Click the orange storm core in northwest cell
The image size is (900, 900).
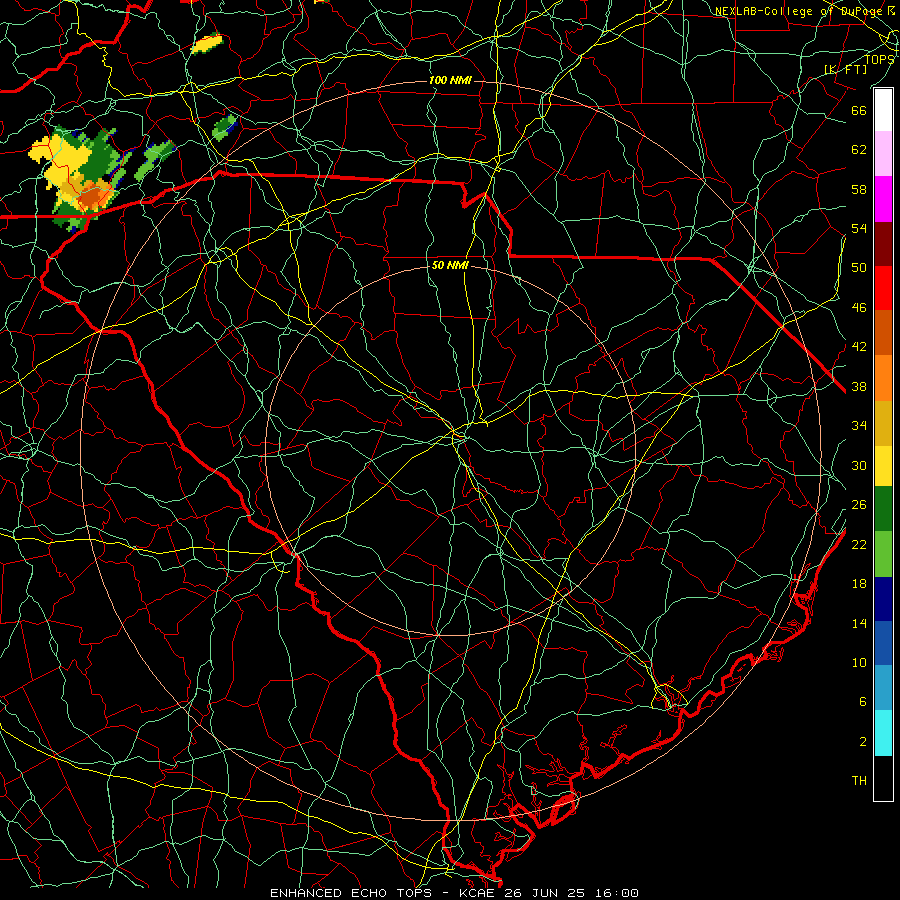coord(90,199)
